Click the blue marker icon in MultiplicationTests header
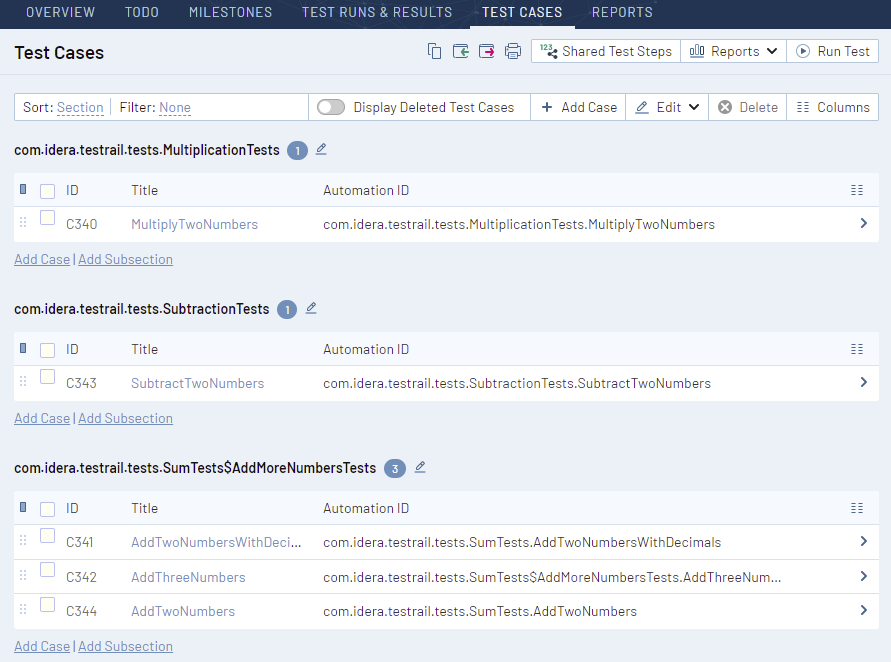 [23, 189]
